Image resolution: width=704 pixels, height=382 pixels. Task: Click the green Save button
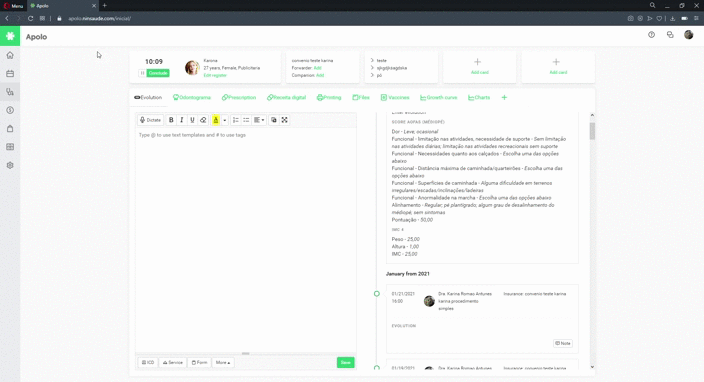(x=345, y=362)
